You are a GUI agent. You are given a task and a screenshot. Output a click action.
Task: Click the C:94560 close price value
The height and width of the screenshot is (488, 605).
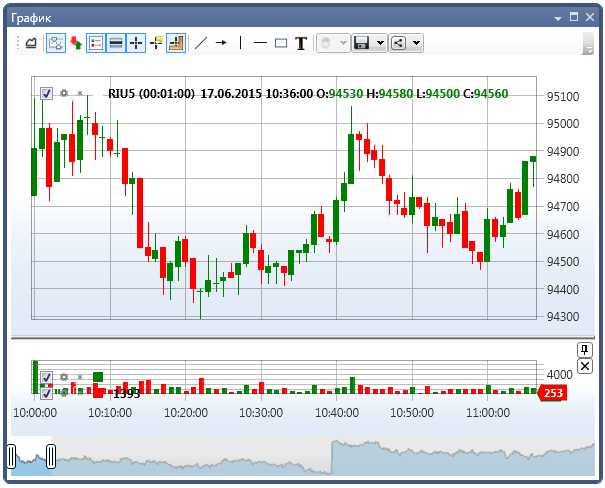click(485, 94)
